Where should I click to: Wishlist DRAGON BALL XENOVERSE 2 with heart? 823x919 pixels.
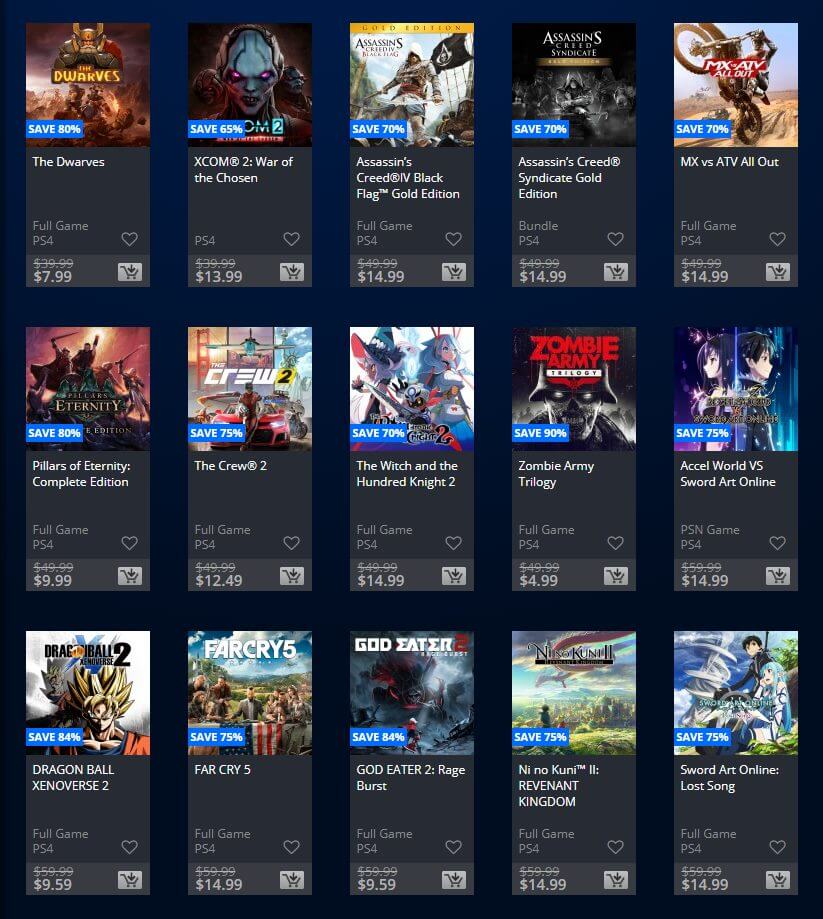pos(130,847)
